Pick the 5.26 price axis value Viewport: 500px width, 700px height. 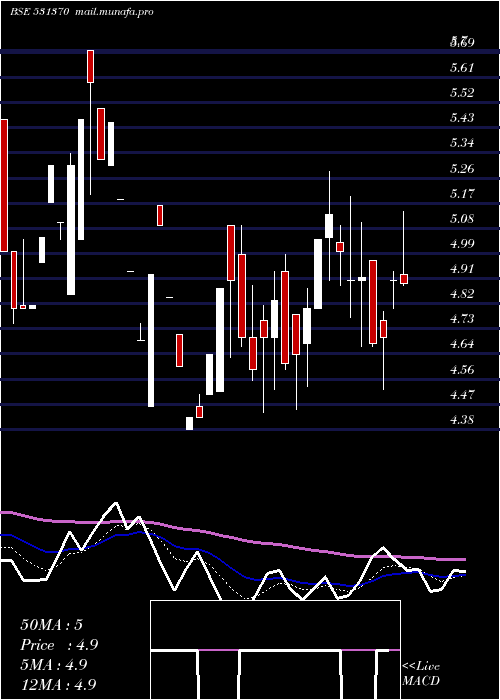(x=462, y=169)
